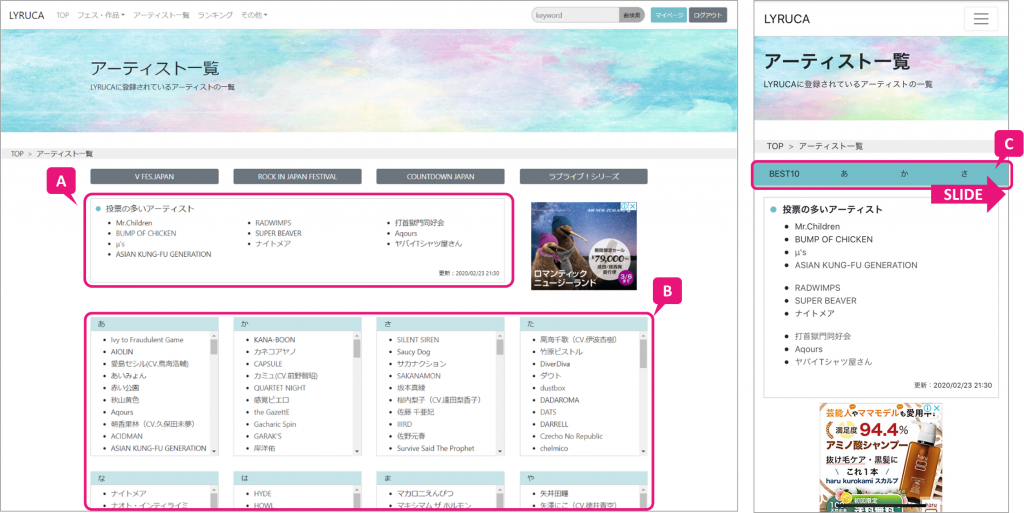Image resolution: width=1024 pixels, height=513 pixels.
Task: Click the LYRUCA logo in the mobile header
Action: pyautogui.click(x=787, y=19)
